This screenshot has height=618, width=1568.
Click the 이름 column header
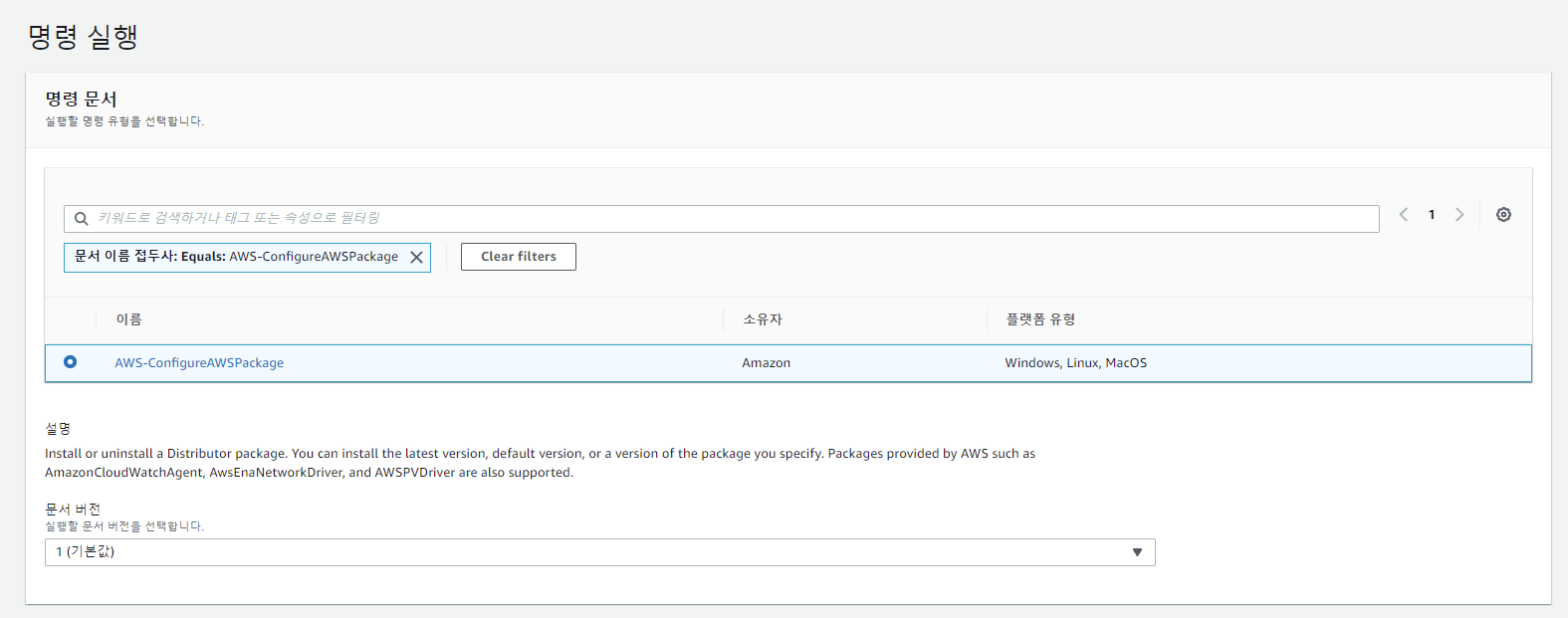point(129,319)
